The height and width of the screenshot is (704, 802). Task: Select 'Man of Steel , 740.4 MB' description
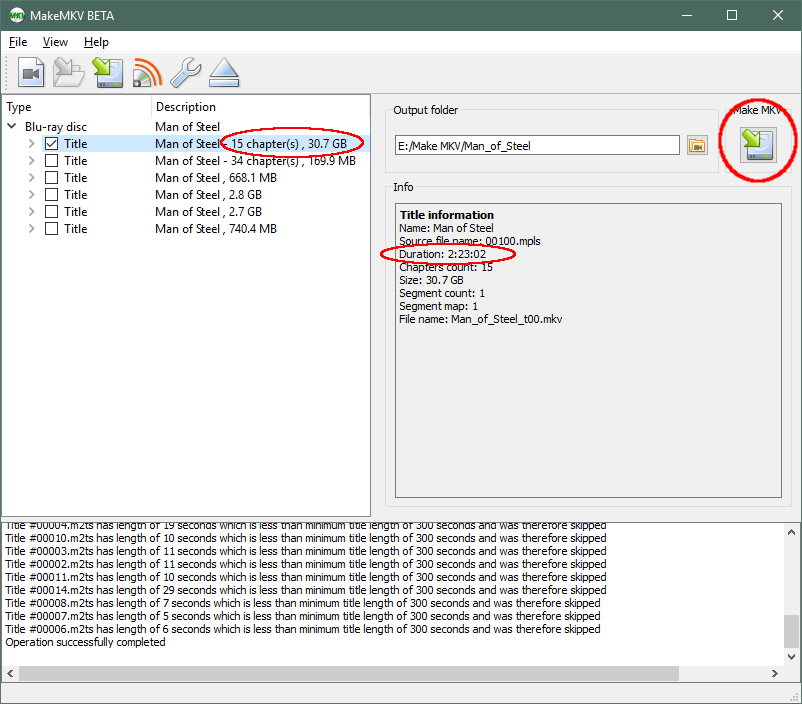tap(216, 229)
